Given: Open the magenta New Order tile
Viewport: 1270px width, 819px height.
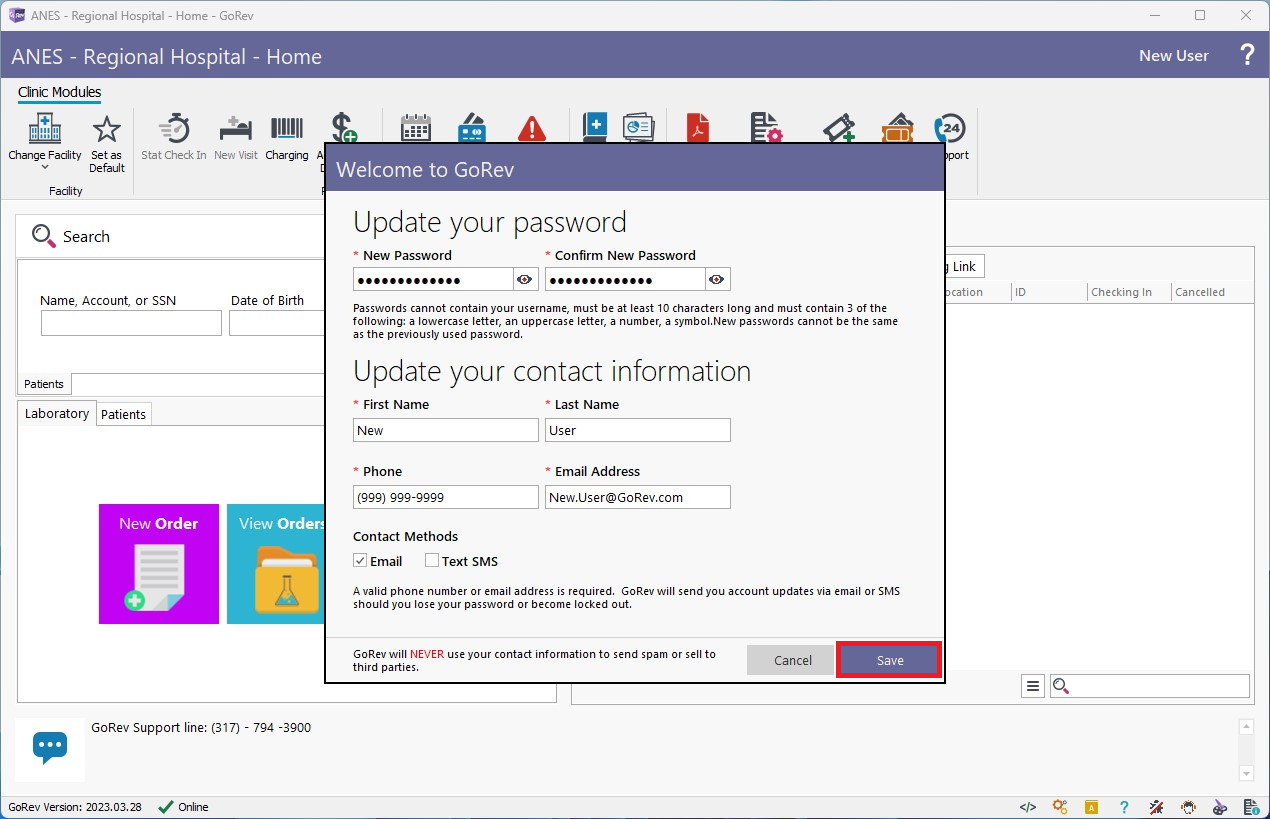Looking at the screenshot, I should (x=159, y=564).
